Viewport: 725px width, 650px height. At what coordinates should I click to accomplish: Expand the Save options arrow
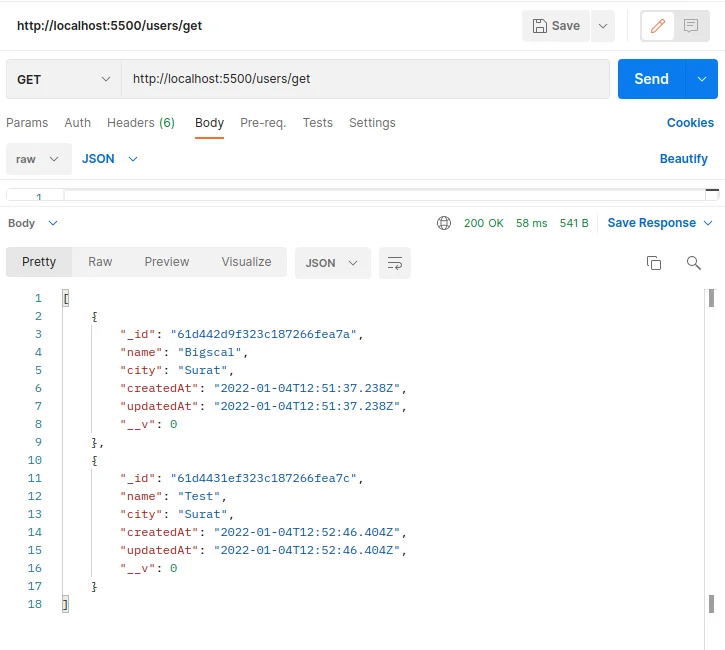pos(603,26)
